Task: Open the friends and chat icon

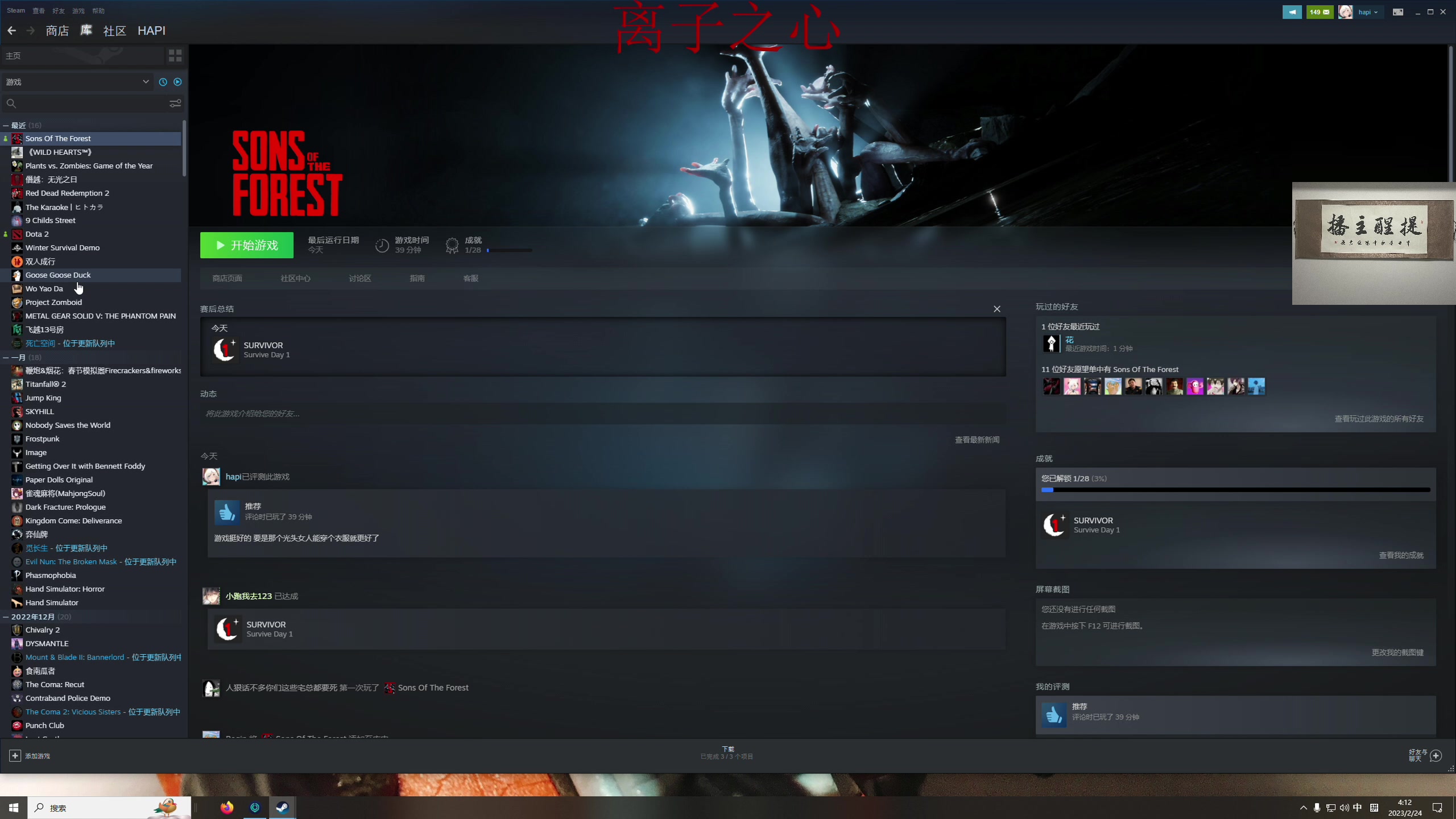Action: tap(1436, 755)
